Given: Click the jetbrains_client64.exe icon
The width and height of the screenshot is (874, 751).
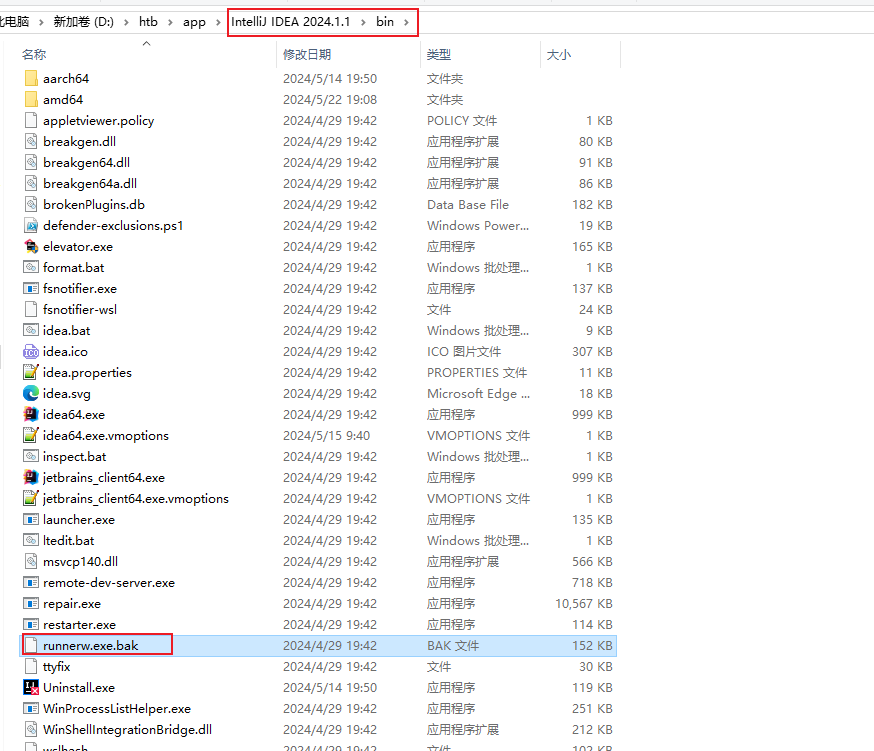Looking at the screenshot, I should click(x=31, y=477).
